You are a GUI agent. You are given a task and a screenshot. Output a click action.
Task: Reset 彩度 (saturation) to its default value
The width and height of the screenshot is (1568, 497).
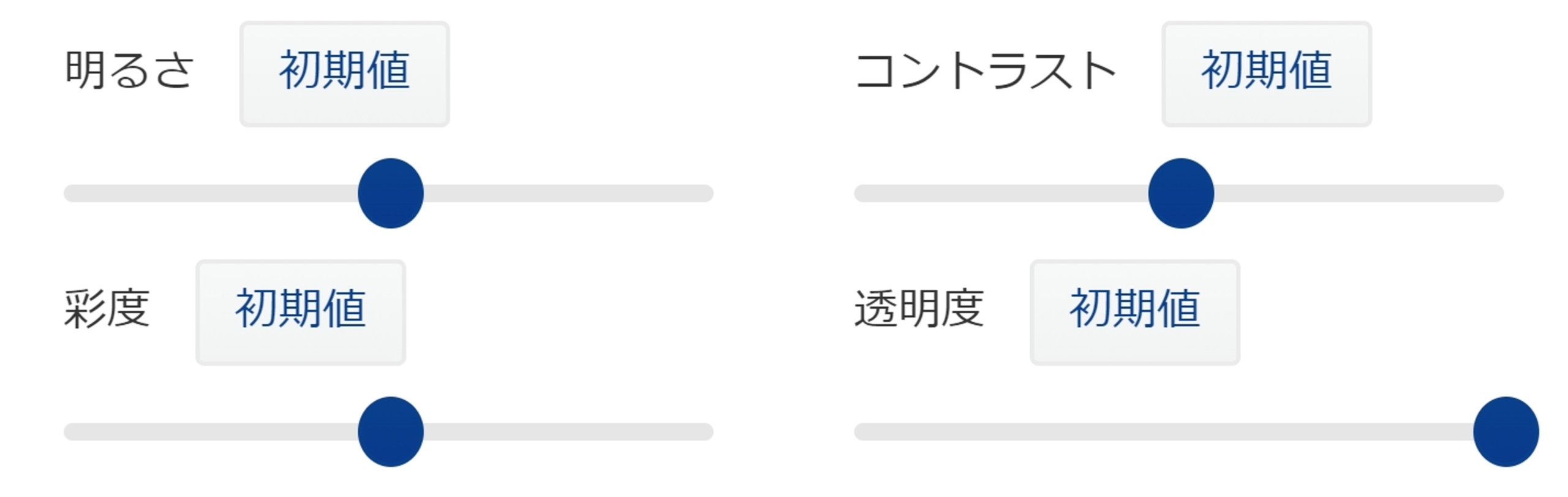point(300,312)
